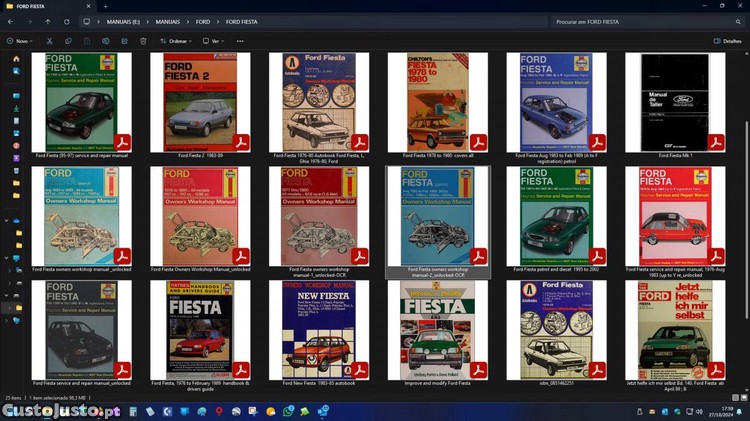
Task: Expand the Ordenar sort dropdown
Action: coord(177,41)
